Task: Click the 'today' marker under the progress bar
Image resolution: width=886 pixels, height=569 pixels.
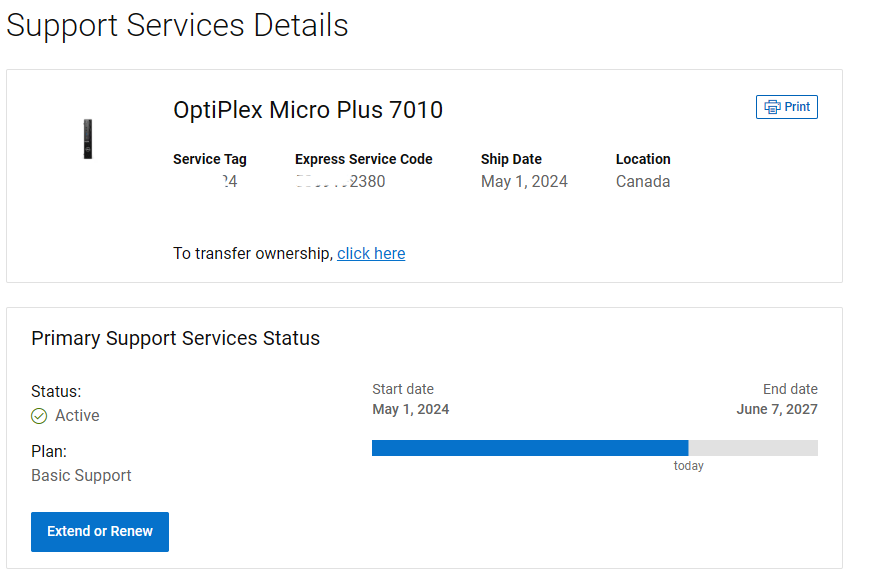Action: tap(688, 466)
